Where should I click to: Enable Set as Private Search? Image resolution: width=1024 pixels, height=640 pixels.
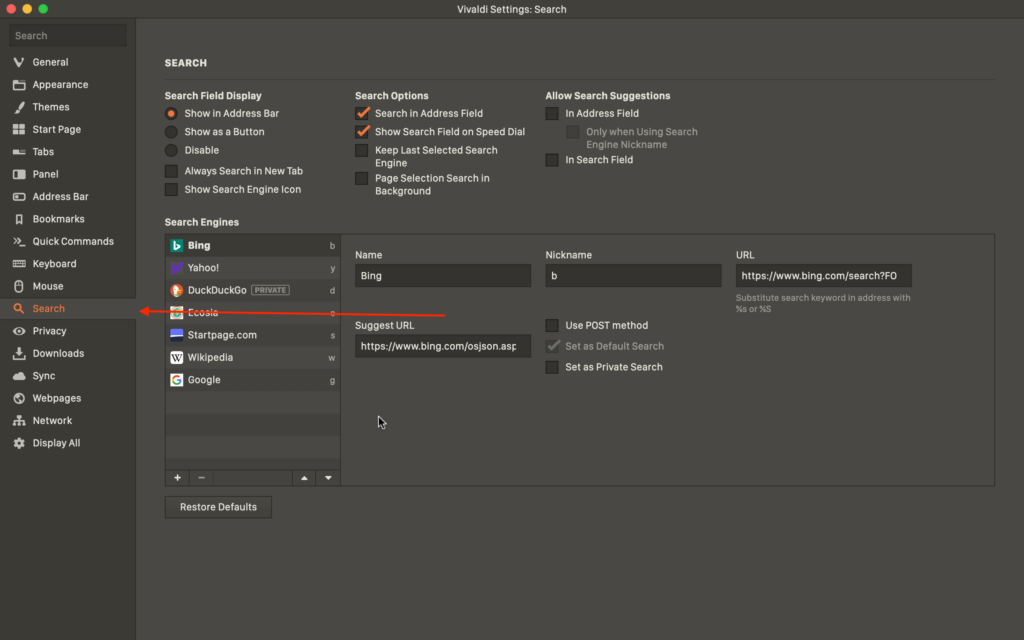point(552,367)
